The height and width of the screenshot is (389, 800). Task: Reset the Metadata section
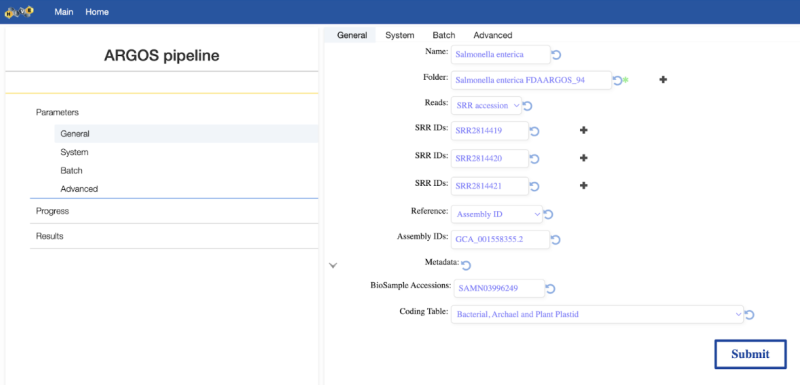coord(466,265)
